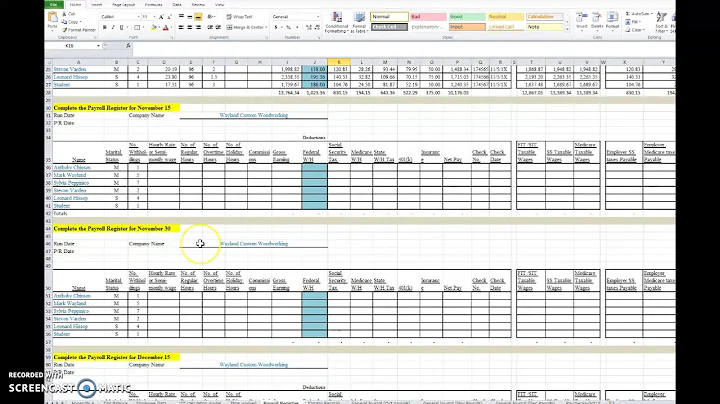Apply the Good cell style
This screenshot has height=404, width=720.
tap(467, 17)
